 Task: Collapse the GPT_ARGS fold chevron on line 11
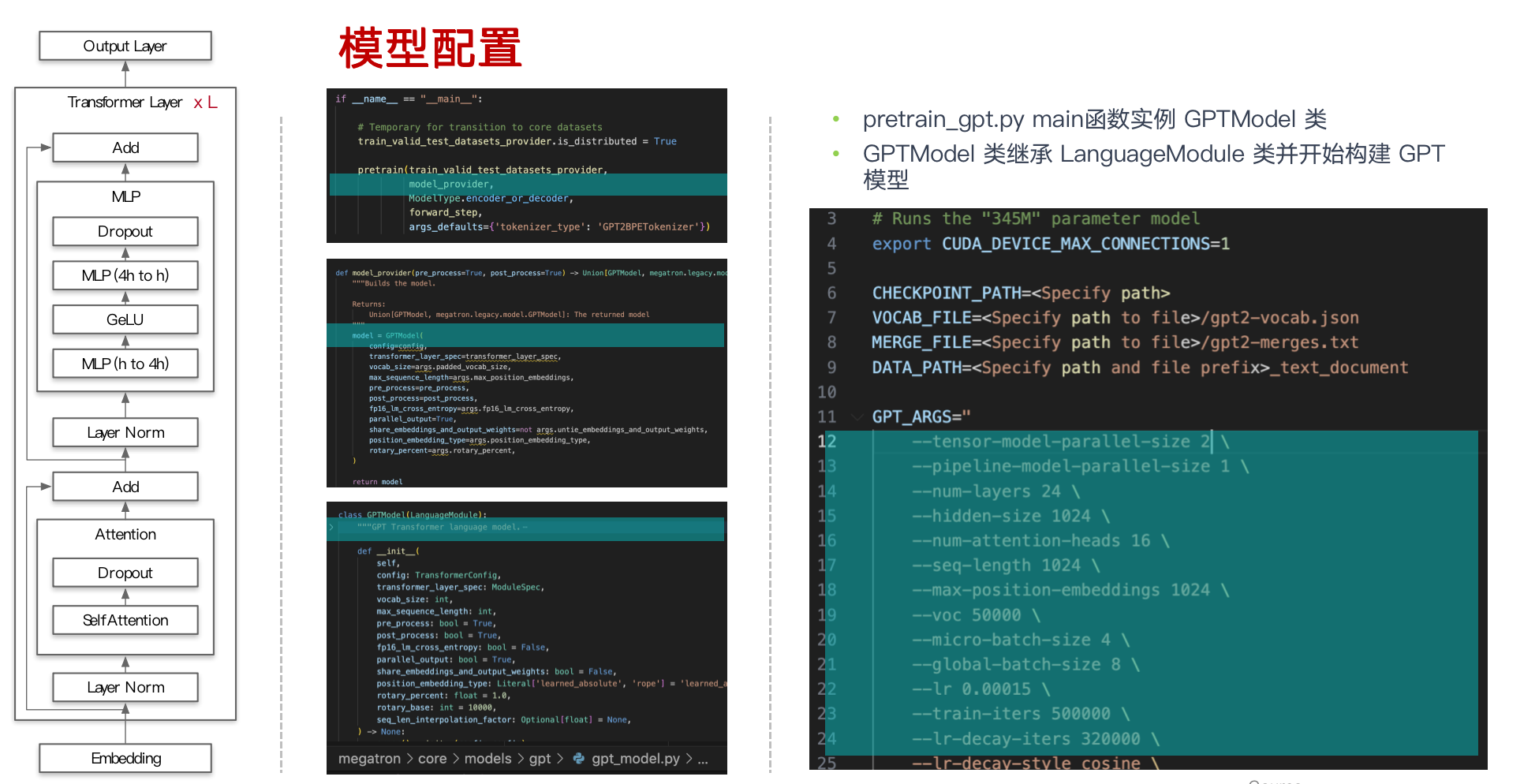click(856, 416)
